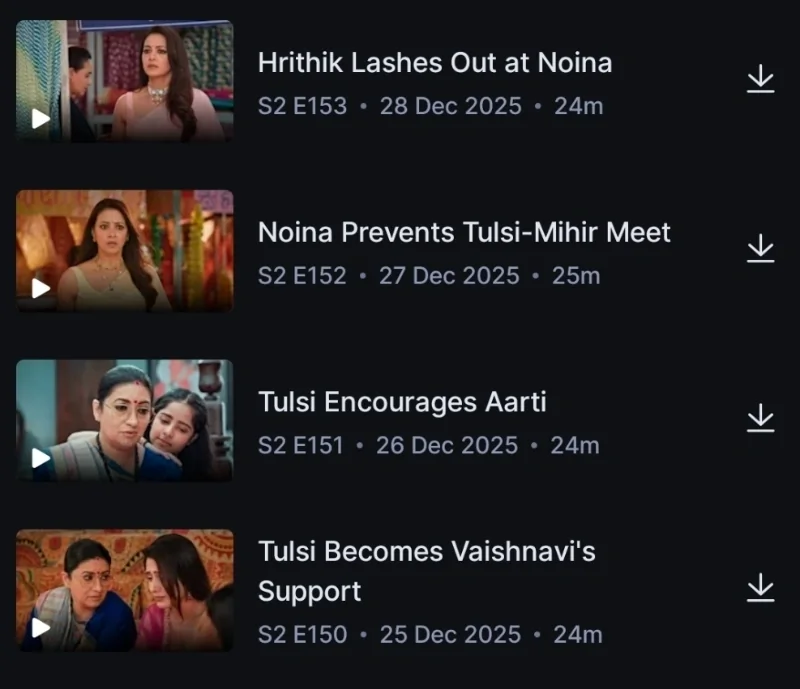Download the Tulsi Encourages Aarti episode
The width and height of the screenshot is (800, 689).
(x=761, y=418)
